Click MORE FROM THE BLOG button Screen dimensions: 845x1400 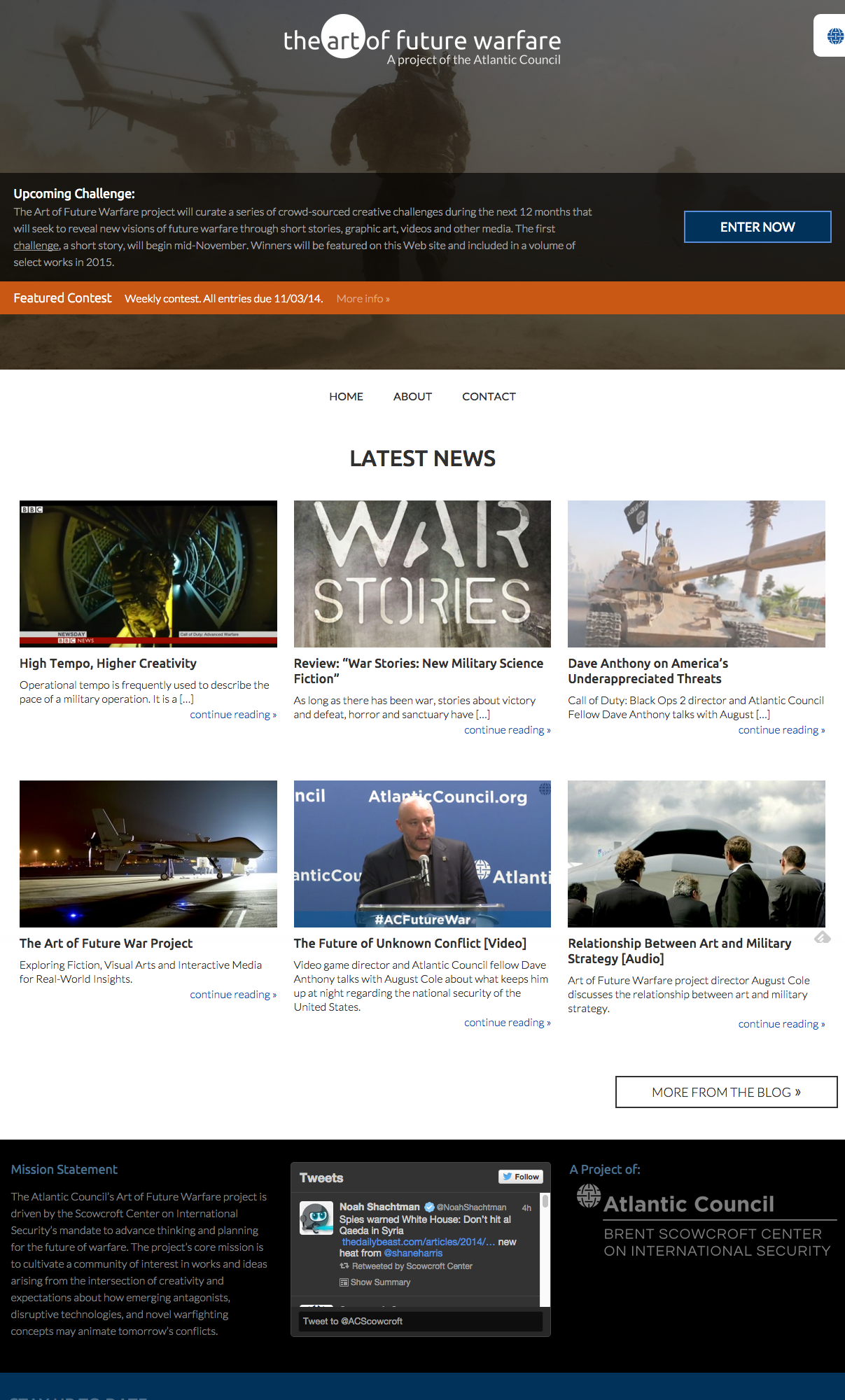[727, 1092]
